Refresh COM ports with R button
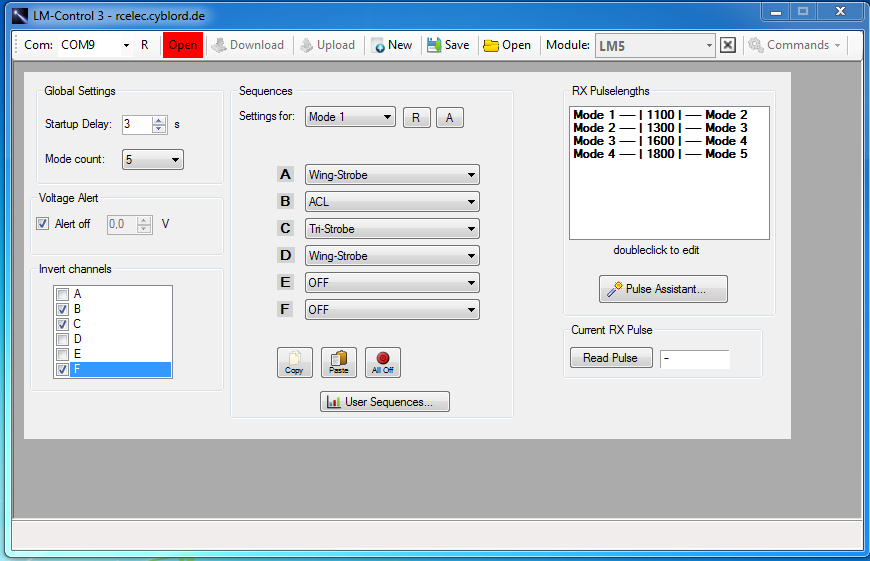Screen dimensions: 870x561 [144, 45]
